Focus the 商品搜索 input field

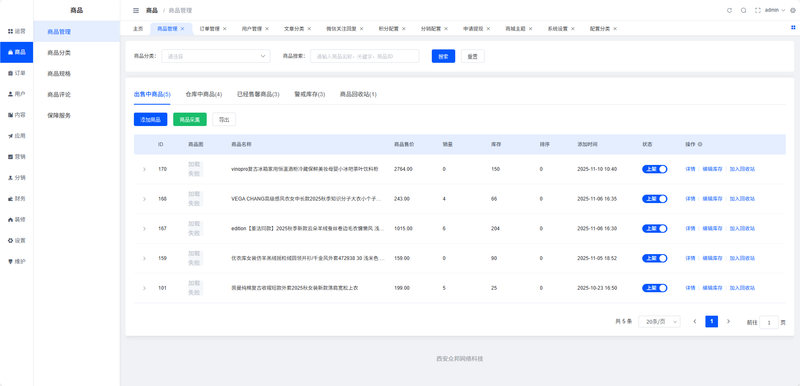pyautogui.click(x=364, y=56)
